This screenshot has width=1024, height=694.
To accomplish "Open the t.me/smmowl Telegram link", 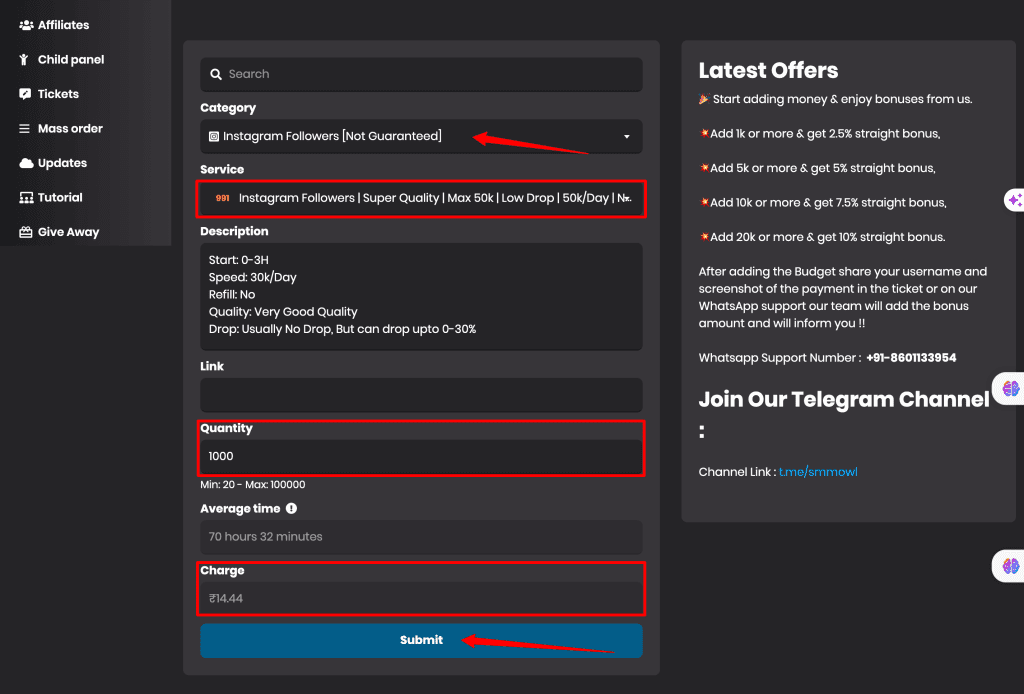I will coord(819,472).
